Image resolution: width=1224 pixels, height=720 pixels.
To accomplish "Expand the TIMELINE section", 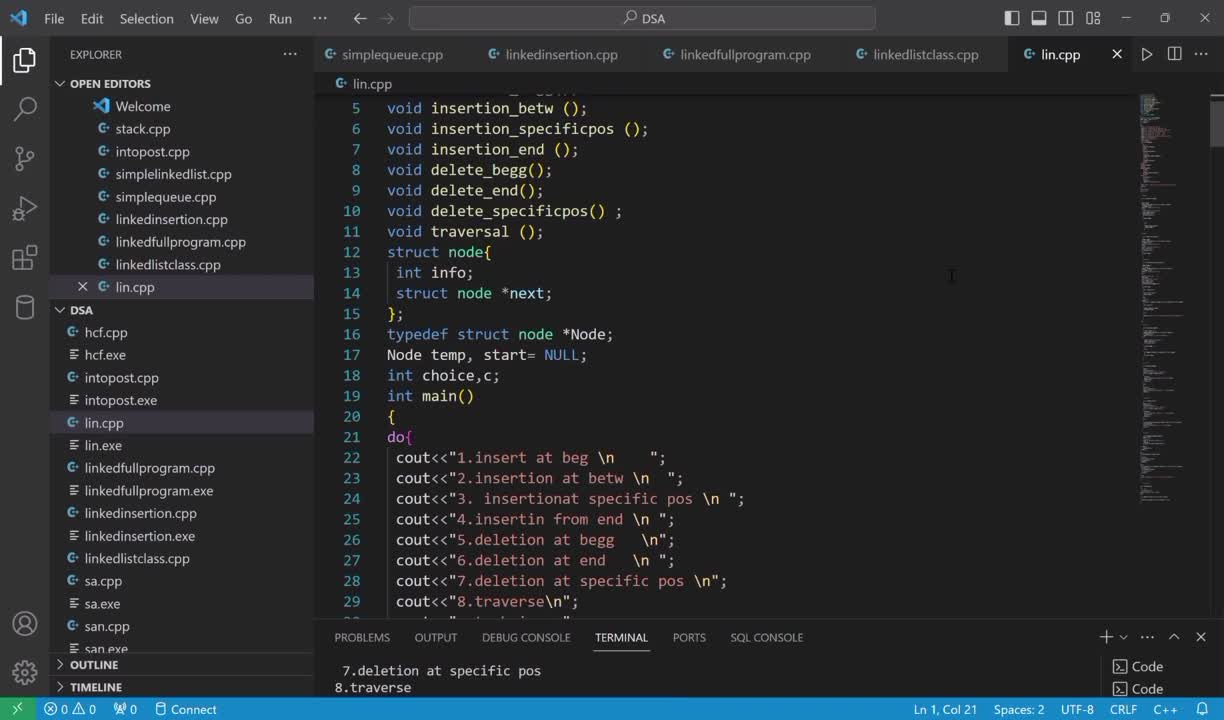I will point(95,687).
